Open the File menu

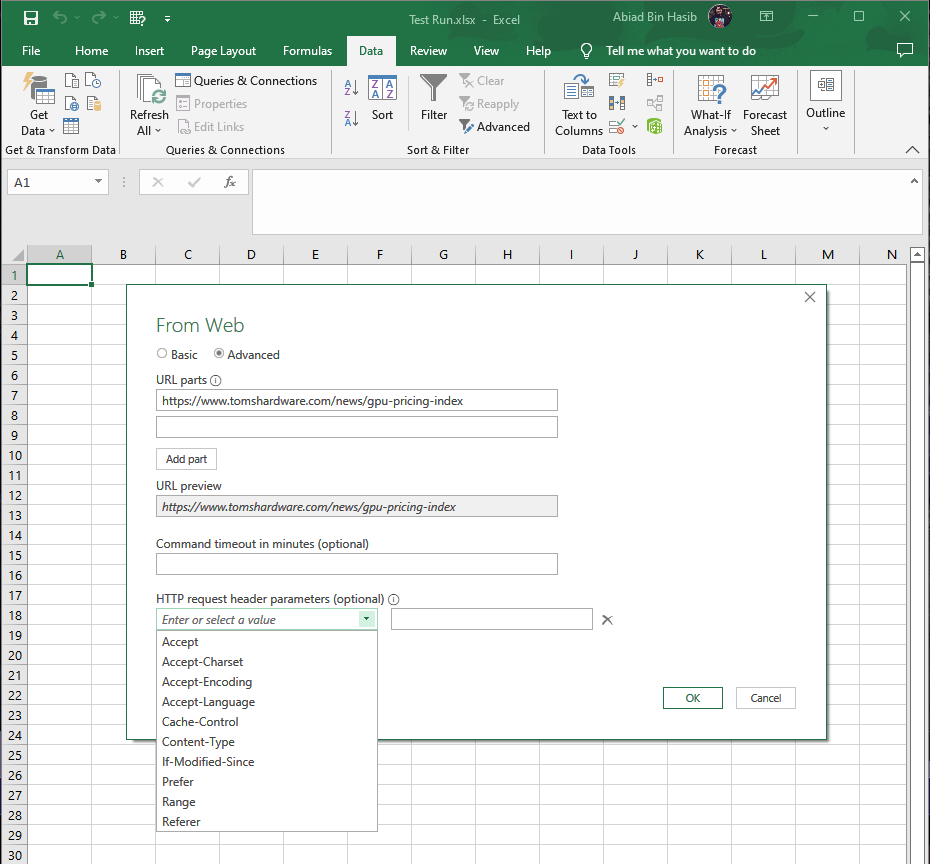tap(31, 51)
